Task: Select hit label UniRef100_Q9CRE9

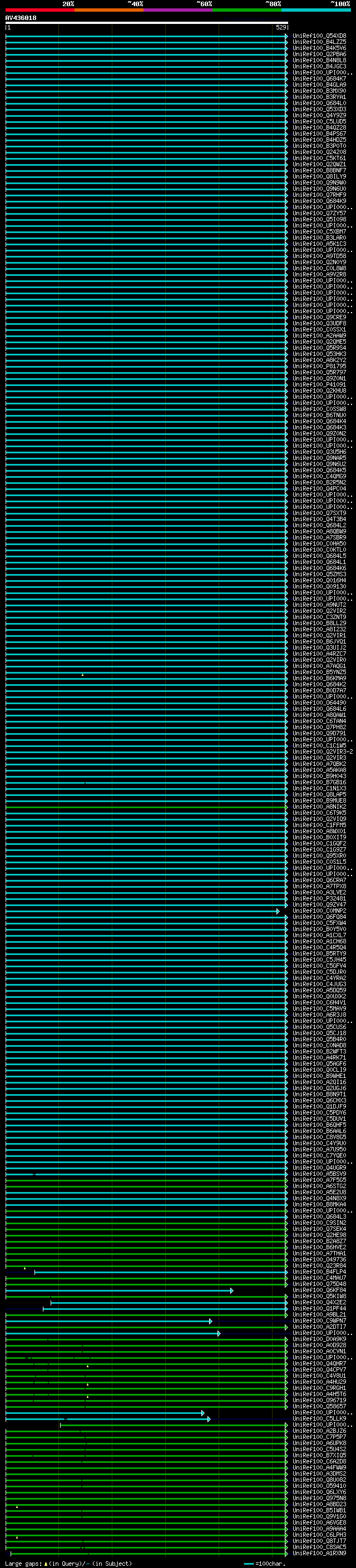Action: (319, 317)
